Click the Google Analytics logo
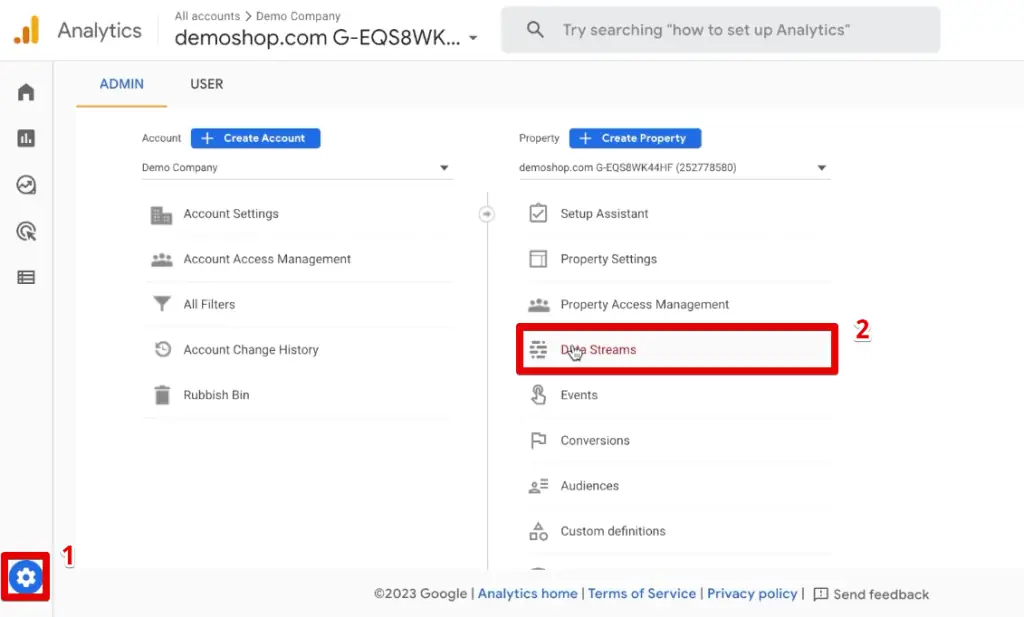 pyautogui.click(x=27, y=31)
